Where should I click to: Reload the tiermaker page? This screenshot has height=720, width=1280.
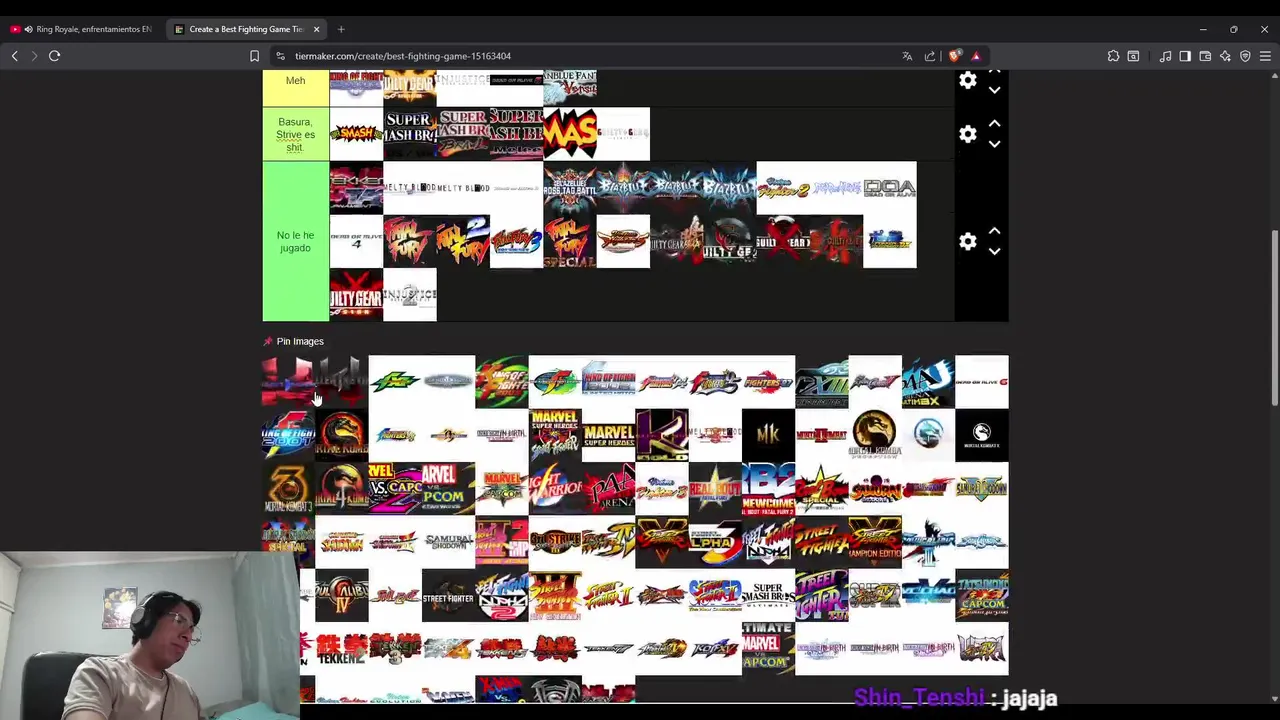tap(55, 56)
